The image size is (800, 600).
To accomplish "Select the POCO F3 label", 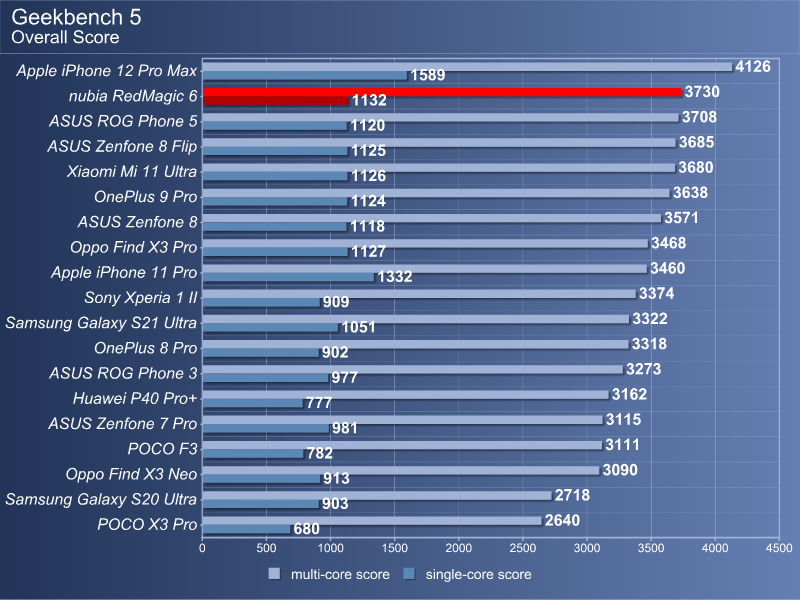I will tap(162, 449).
